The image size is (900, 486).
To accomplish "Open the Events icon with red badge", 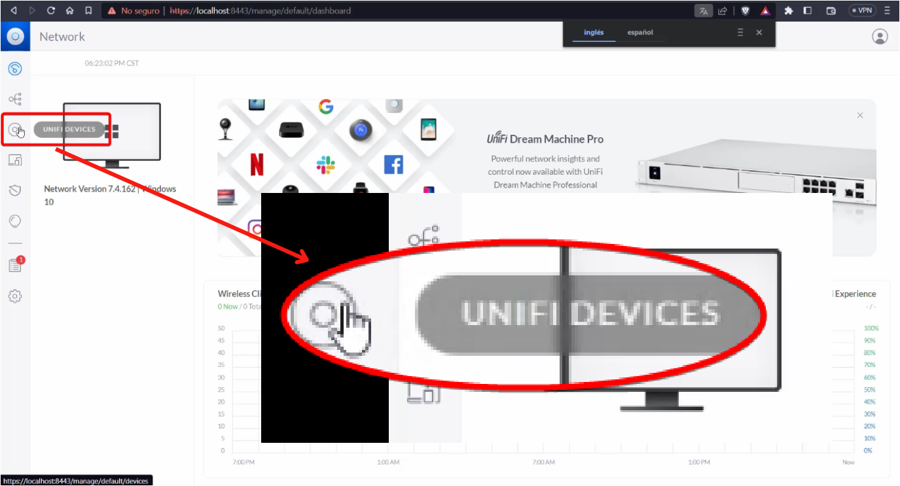I will [x=16, y=265].
